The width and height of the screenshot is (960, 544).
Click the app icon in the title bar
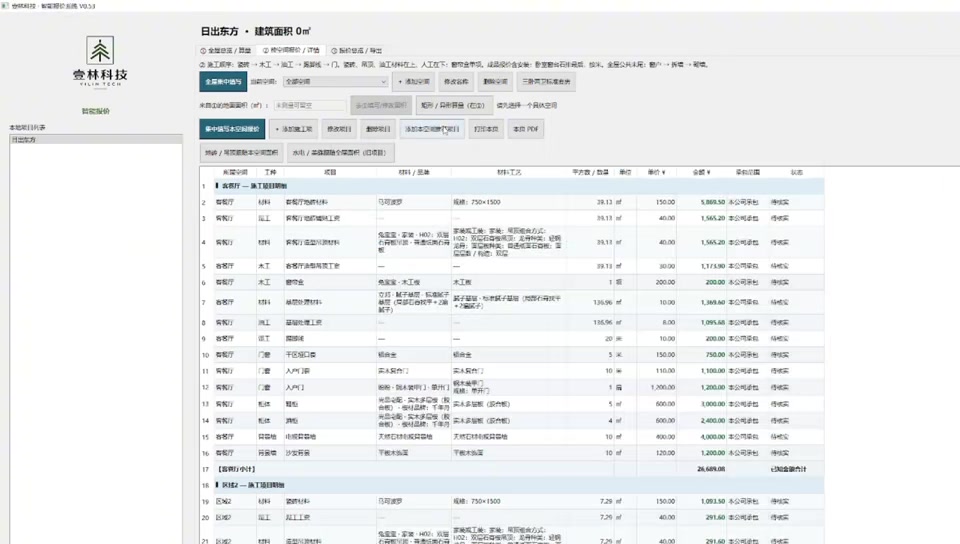click(5, 6)
